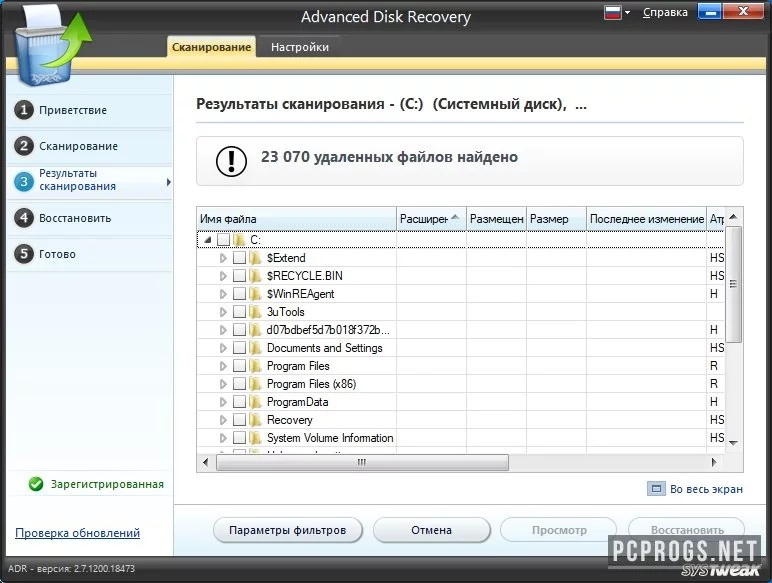Open the Проверка обновлений link
Screen dimensions: 772x583
click(77, 533)
